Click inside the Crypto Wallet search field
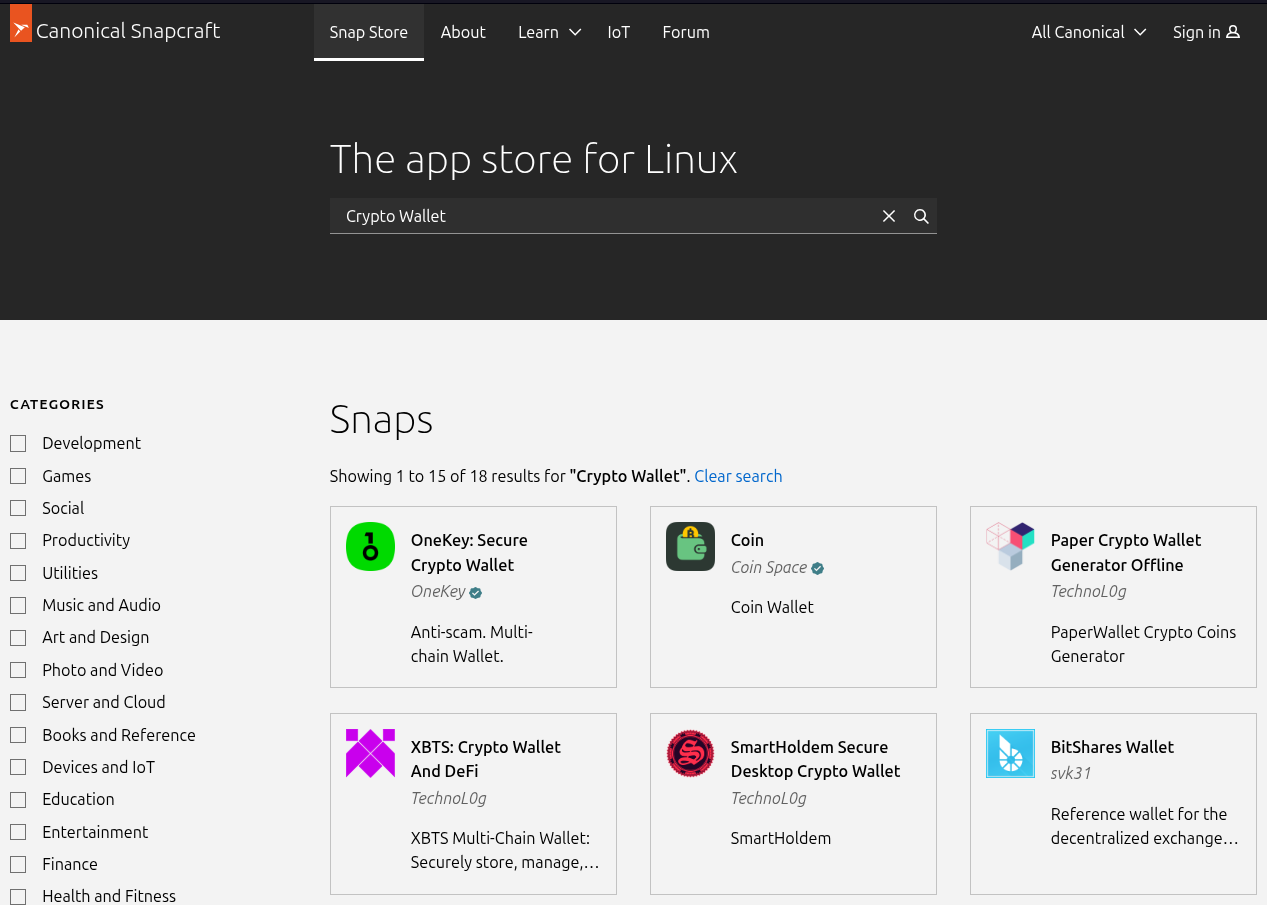Viewport: 1267px width, 905px height. 600,216
